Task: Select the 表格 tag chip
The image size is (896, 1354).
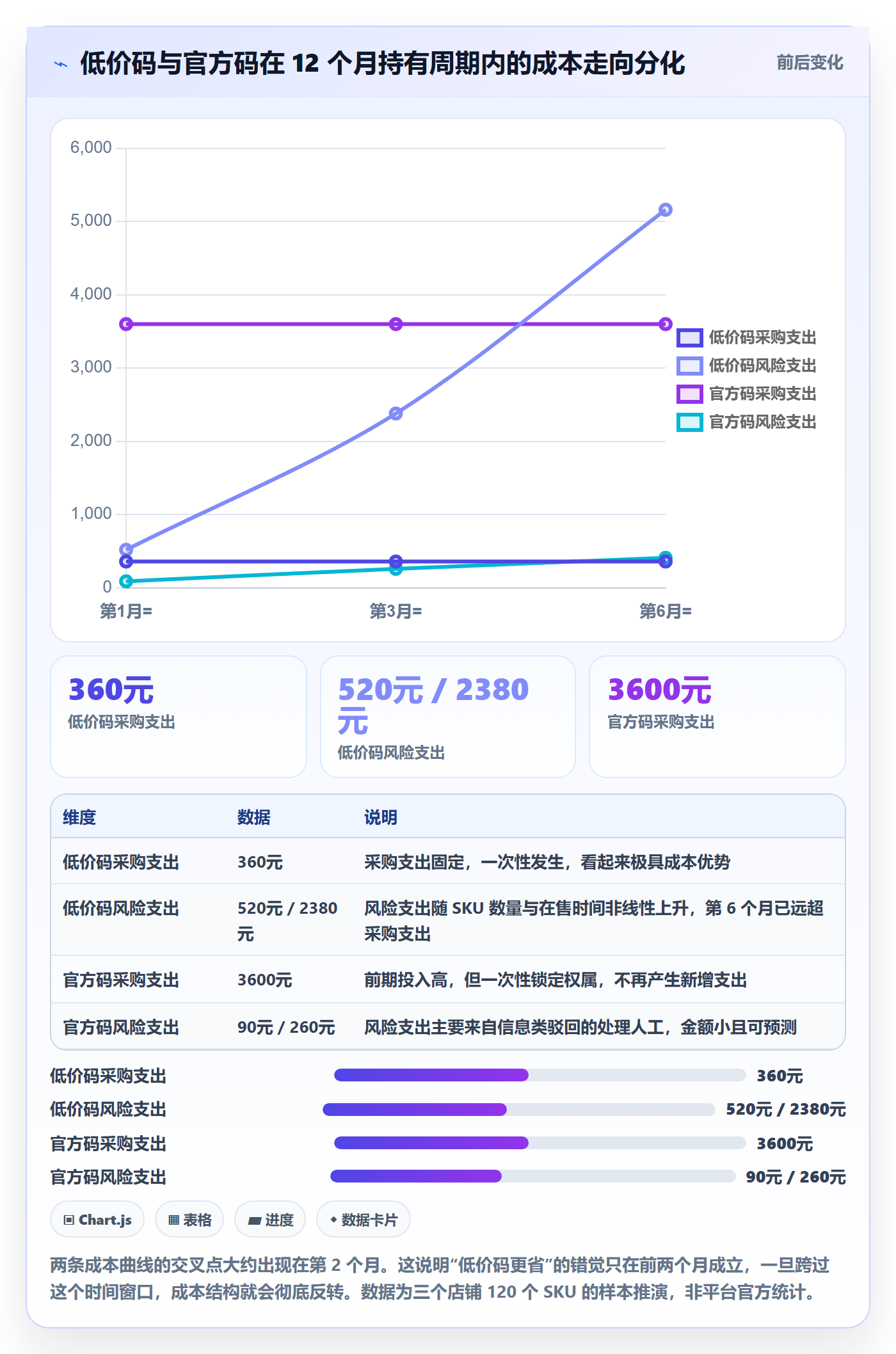Action: (189, 1220)
